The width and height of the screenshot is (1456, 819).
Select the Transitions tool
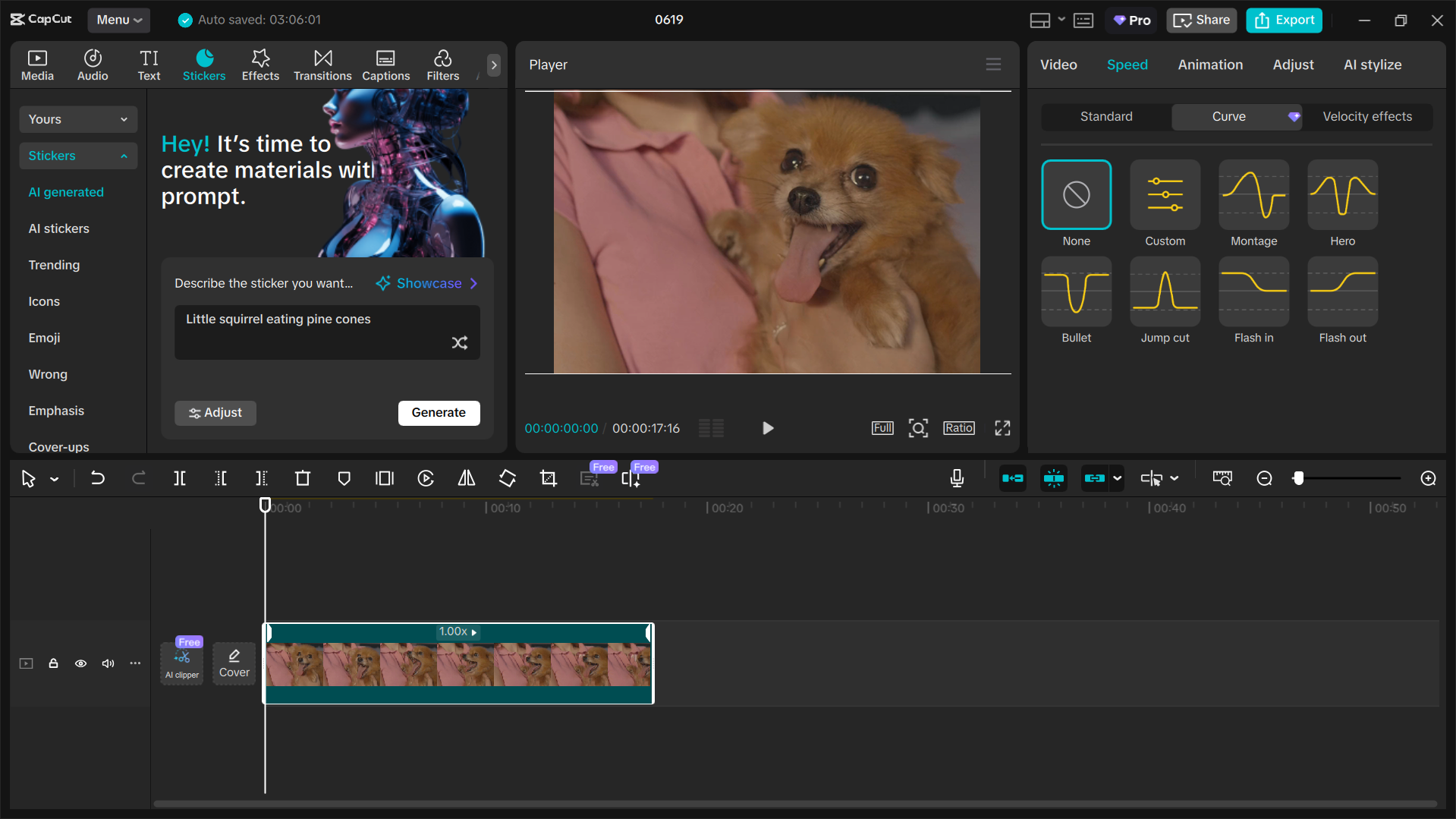point(322,64)
